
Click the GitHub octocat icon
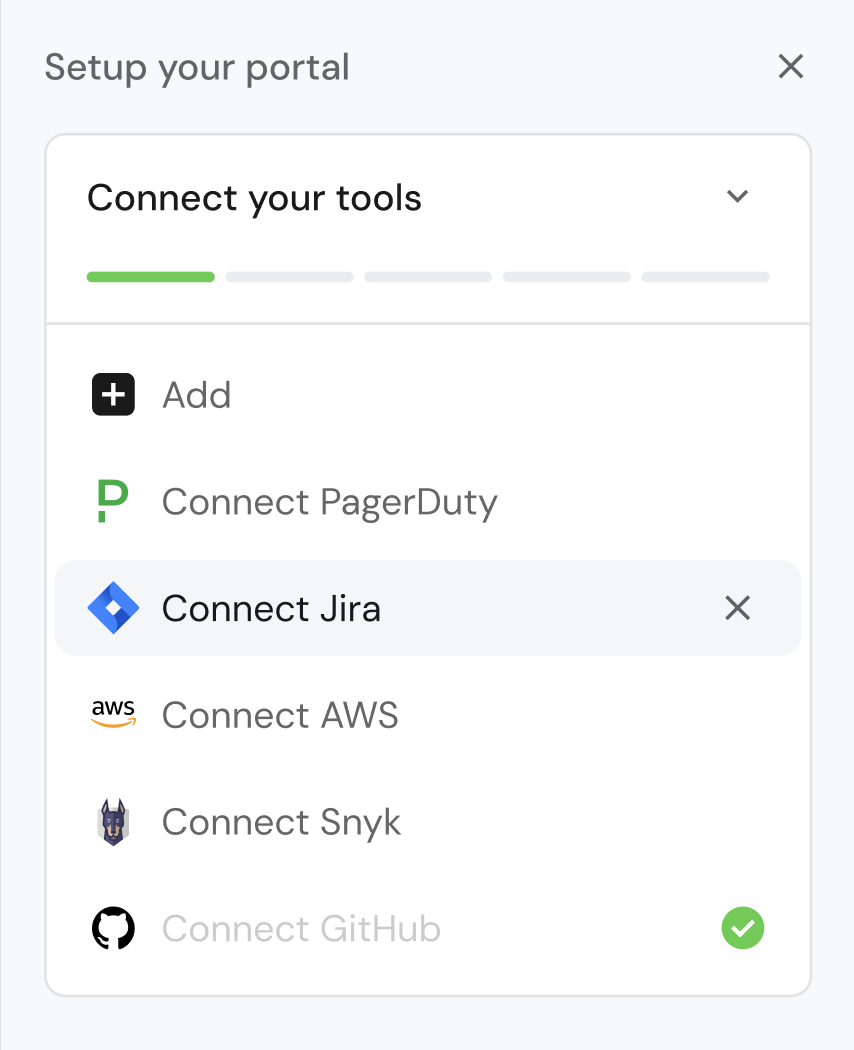113,929
